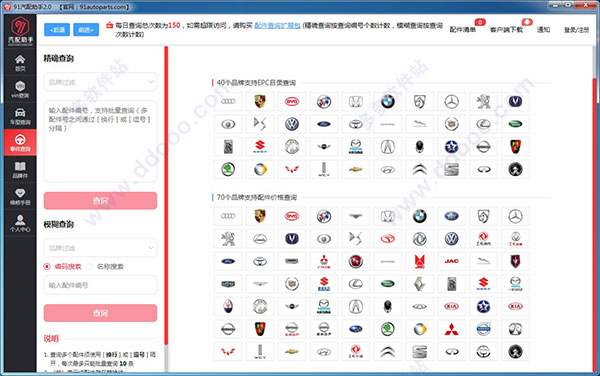Open the 通知 notifications item
Image resolution: width=600 pixels, height=376 pixels.
(x=543, y=29)
